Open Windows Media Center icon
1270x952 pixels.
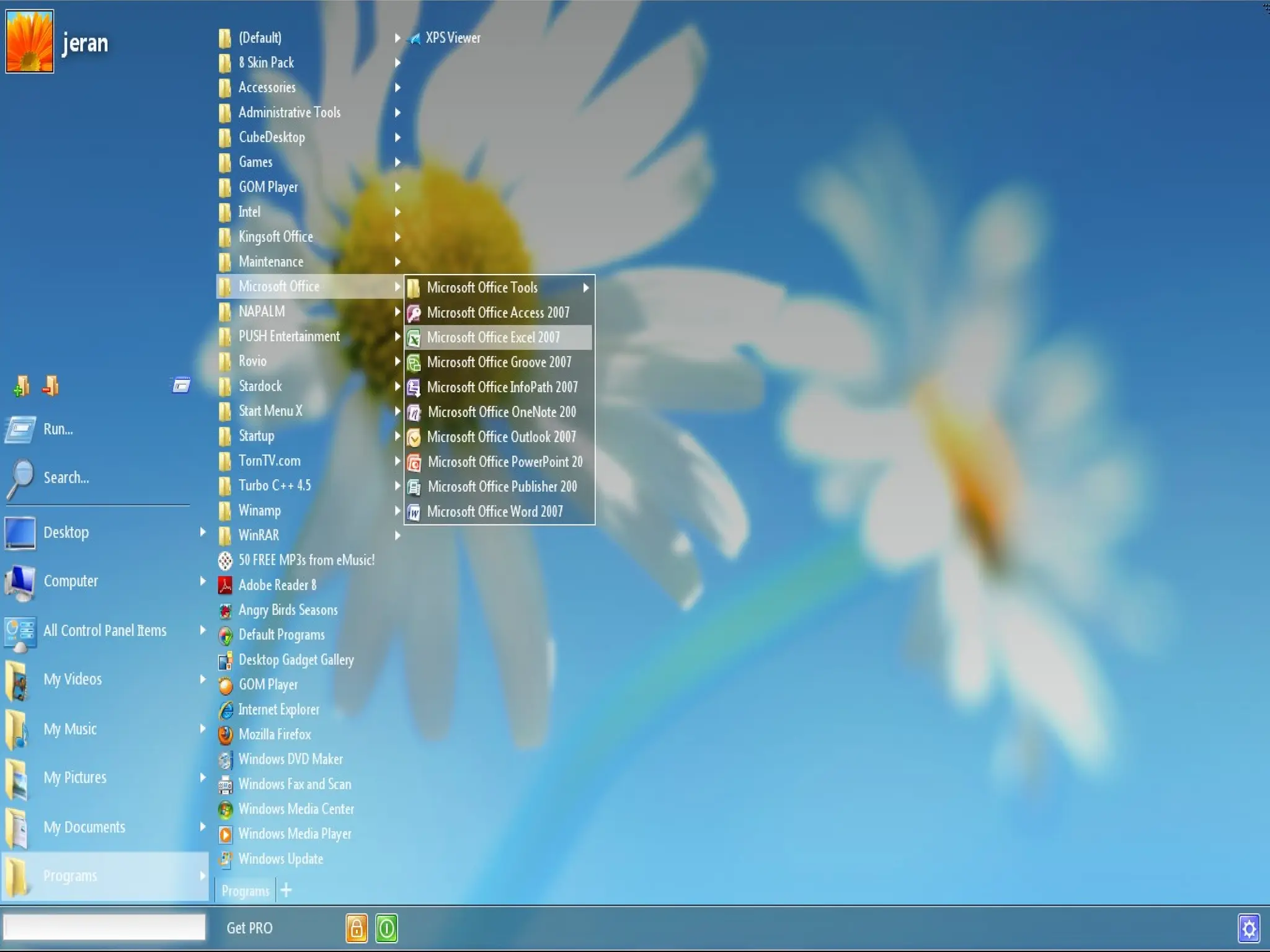pos(226,809)
